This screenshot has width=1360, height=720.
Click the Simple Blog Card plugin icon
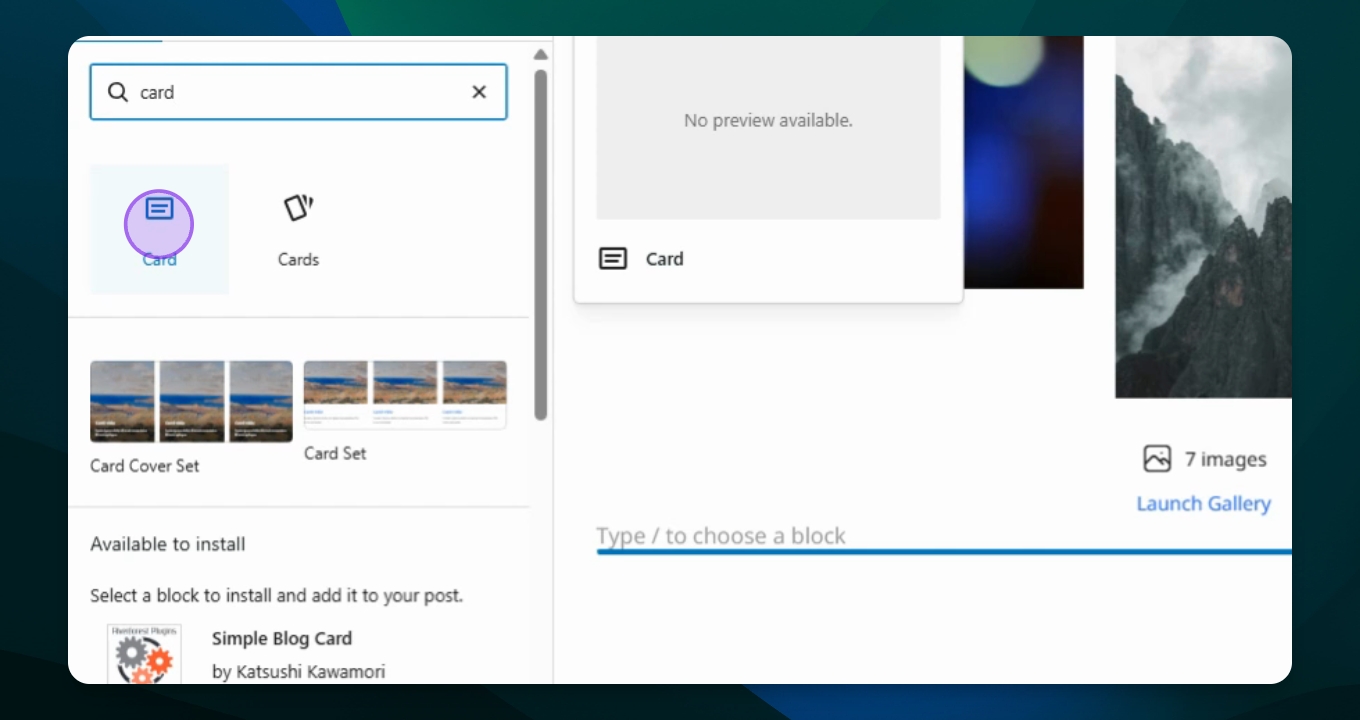[145, 654]
